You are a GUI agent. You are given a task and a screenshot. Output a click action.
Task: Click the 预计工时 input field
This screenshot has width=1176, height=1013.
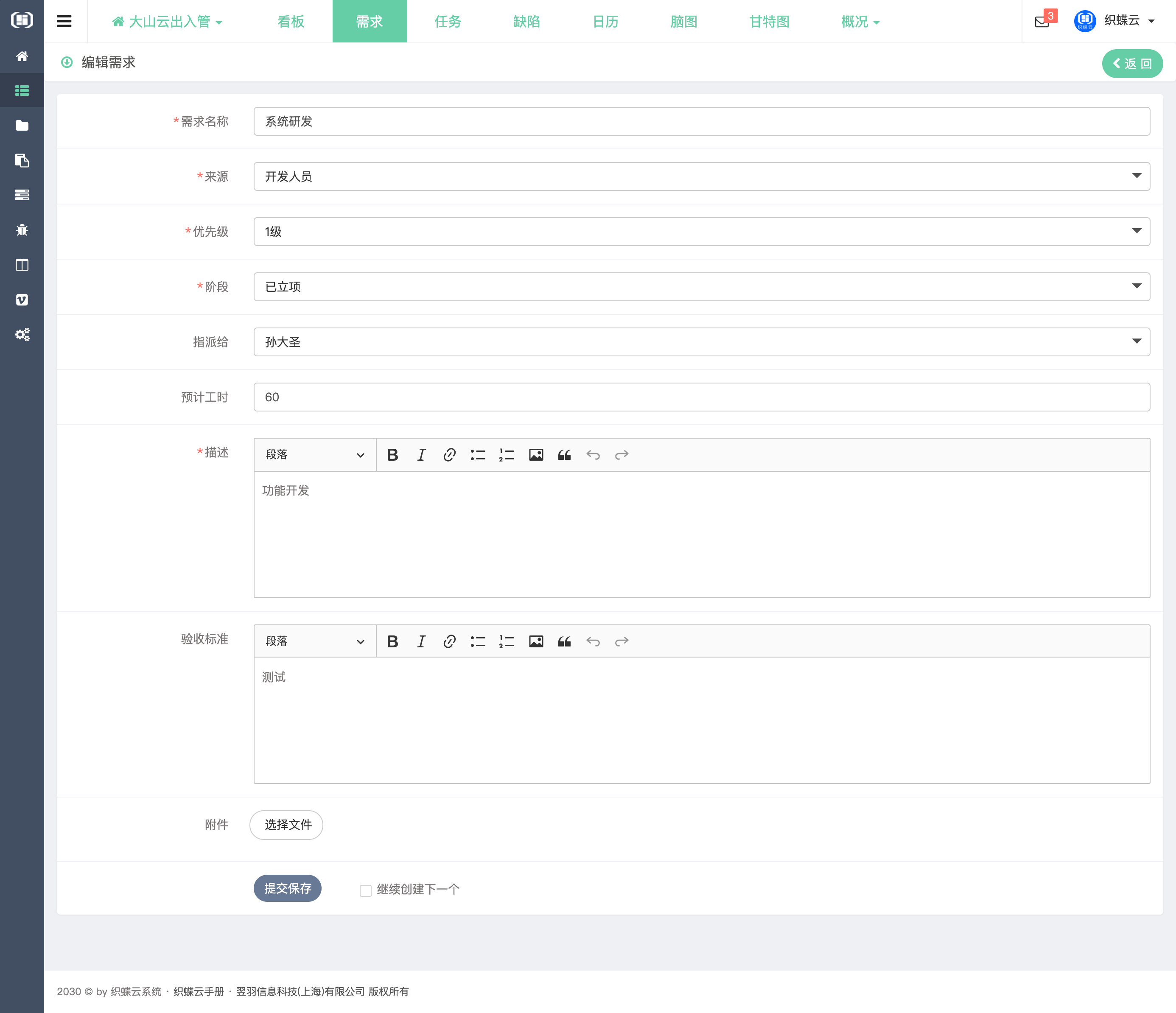(702, 397)
